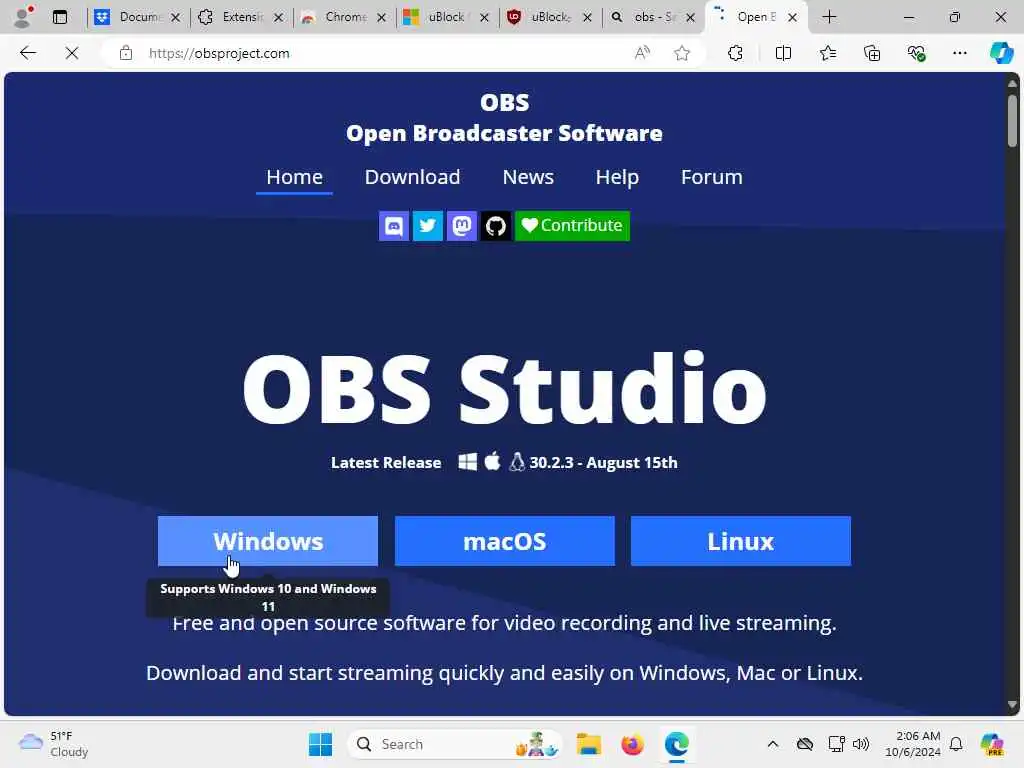Open a new tab with plus button
Screen dimensions: 1024x768
pyautogui.click(x=829, y=17)
